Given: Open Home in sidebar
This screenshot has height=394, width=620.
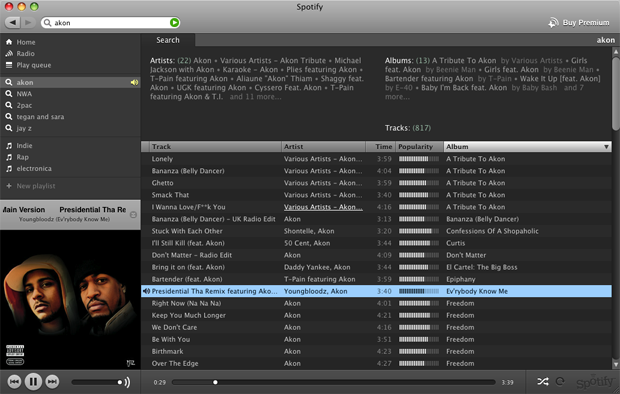Looking at the screenshot, I should pos(26,42).
